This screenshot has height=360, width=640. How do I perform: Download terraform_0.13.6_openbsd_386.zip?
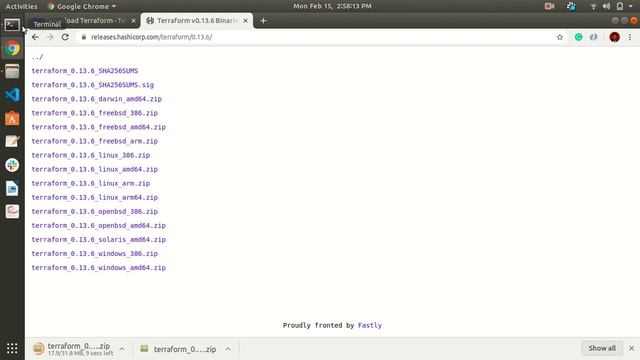click(x=95, y=211)
